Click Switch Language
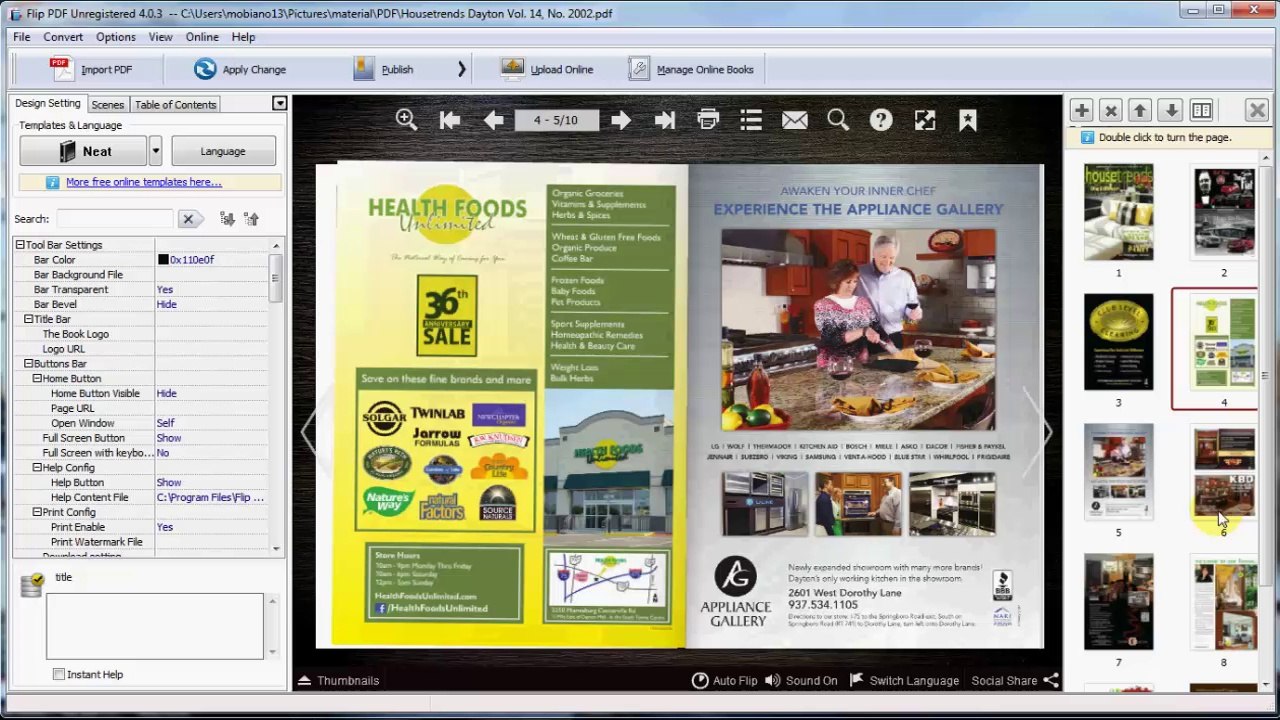Screen dimensions: 1280x720 (904, 680)
